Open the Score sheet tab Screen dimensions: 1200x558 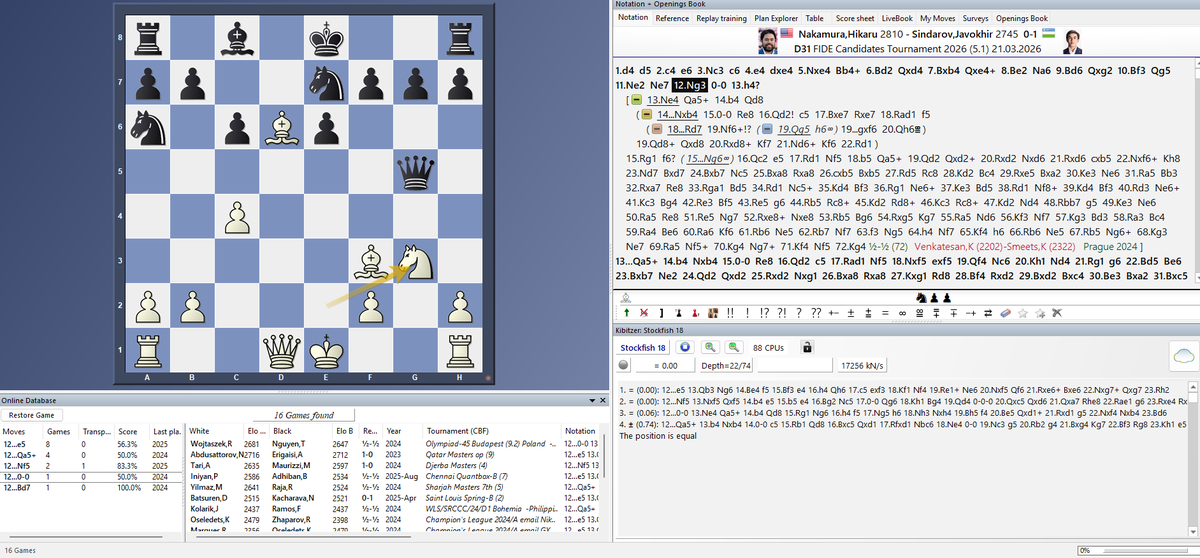854,18
